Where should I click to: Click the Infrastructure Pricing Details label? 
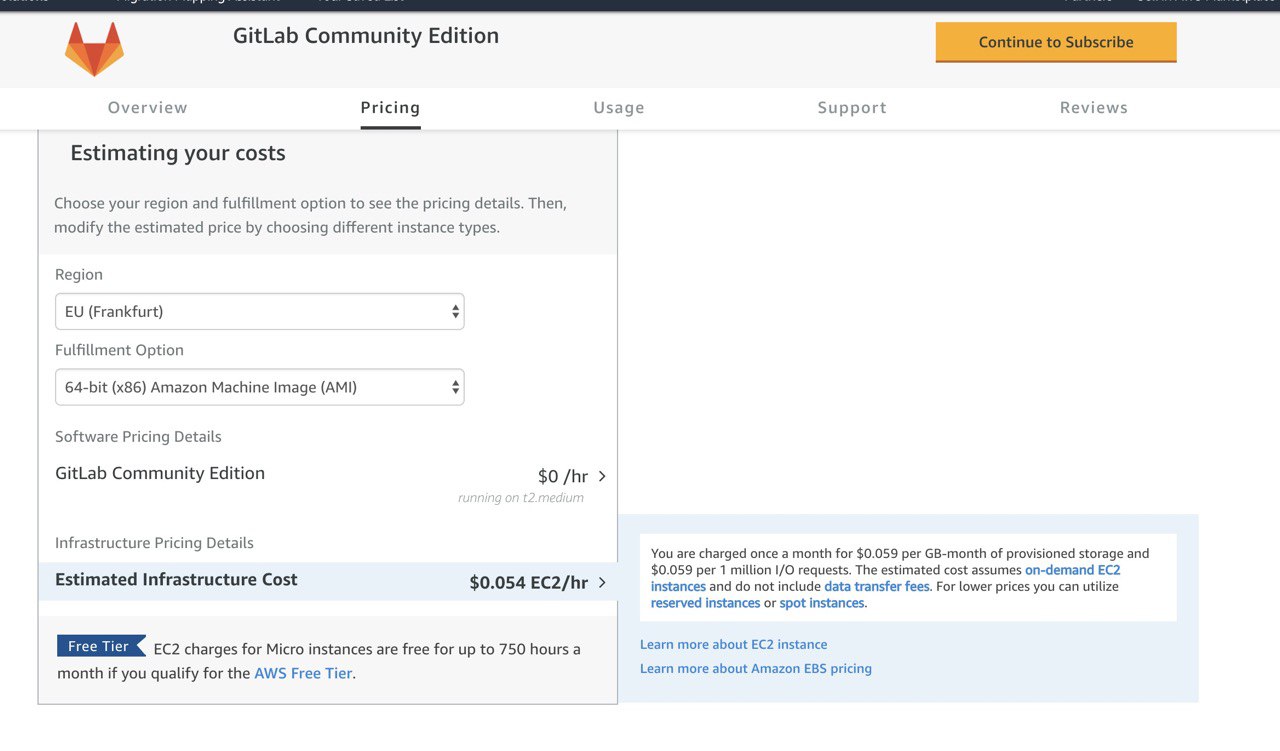(x=154, y=543)
